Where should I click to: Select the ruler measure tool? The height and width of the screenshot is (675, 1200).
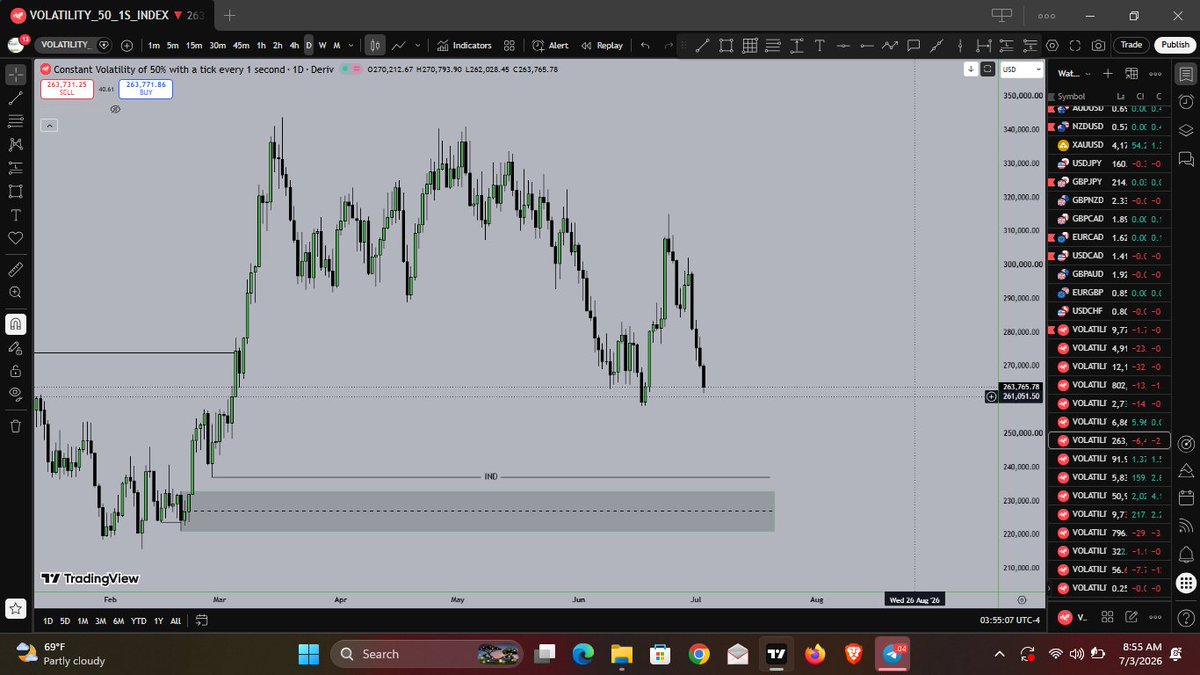(15, 269)
